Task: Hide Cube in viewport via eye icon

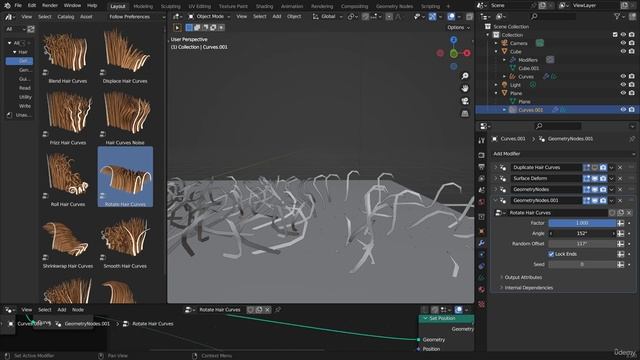Action: tap(623, 51)
